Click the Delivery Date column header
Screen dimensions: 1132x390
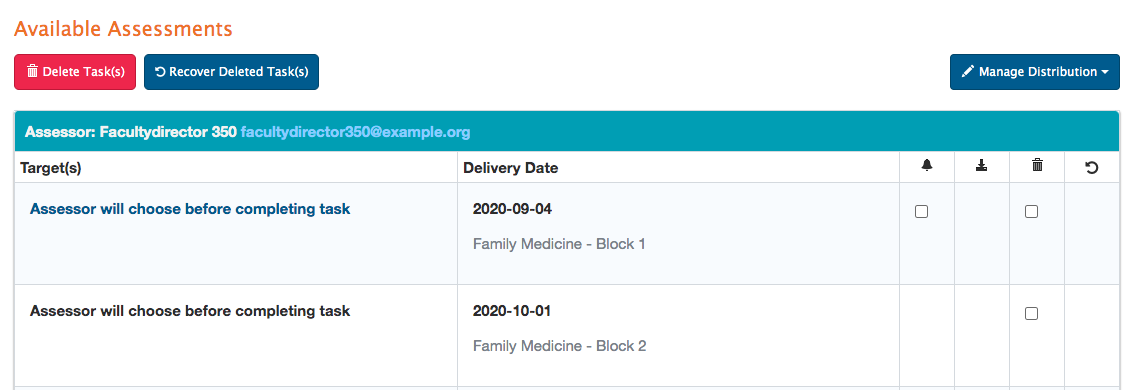tap(510, 168)
